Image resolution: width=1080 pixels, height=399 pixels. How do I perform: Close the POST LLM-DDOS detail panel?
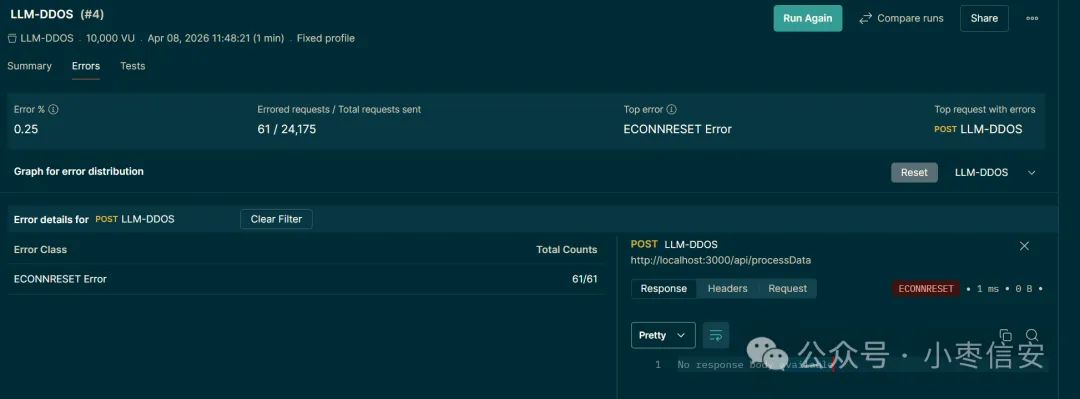coord(1024,246)
